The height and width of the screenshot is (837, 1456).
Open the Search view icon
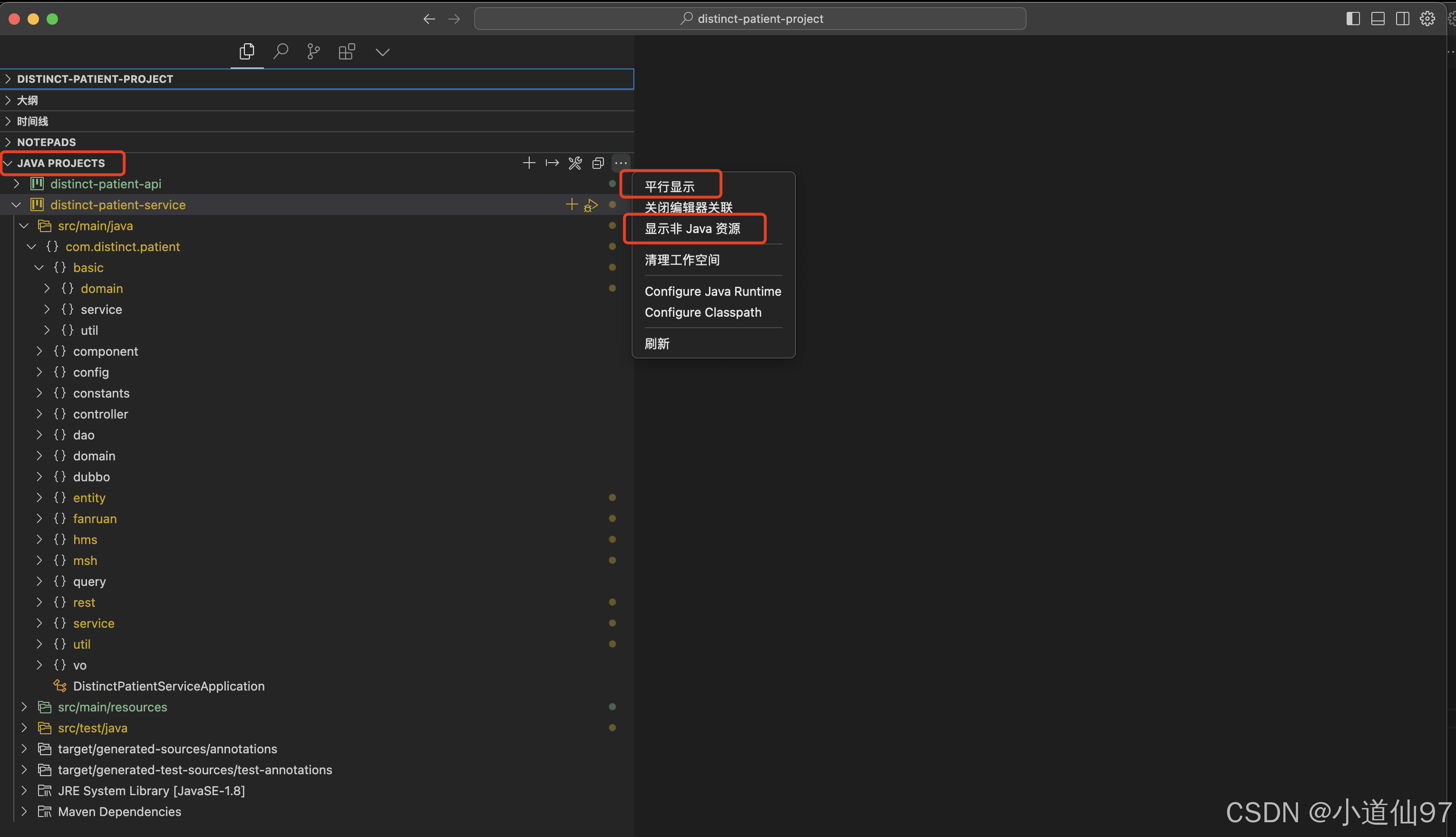[x=281, y=52]
